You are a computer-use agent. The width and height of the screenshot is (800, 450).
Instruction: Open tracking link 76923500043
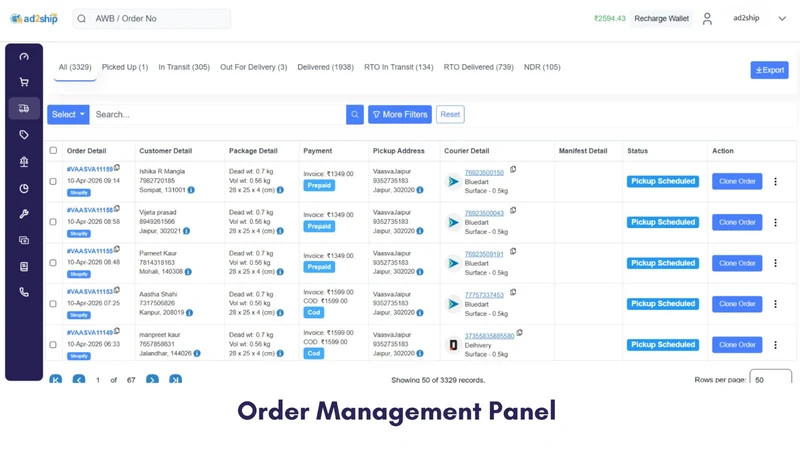(484, 213)
